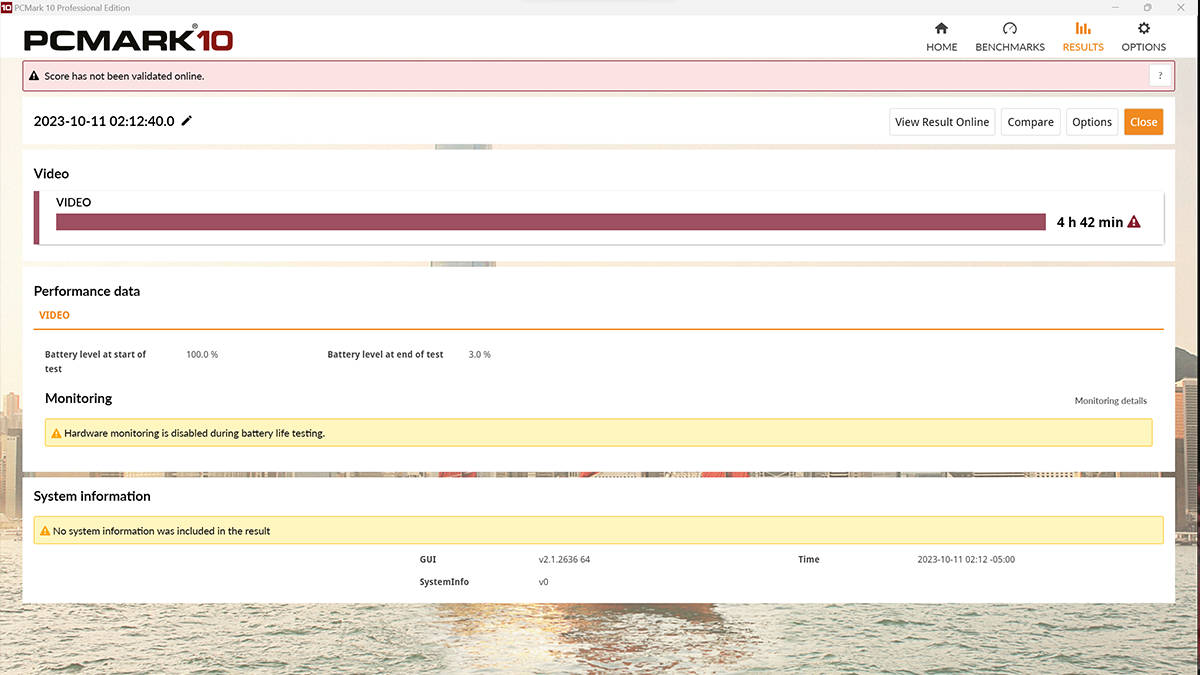Open the Benchmarks gauge icon
This screenshot has width=1200, height=675.
click(x=1009, y=29)
